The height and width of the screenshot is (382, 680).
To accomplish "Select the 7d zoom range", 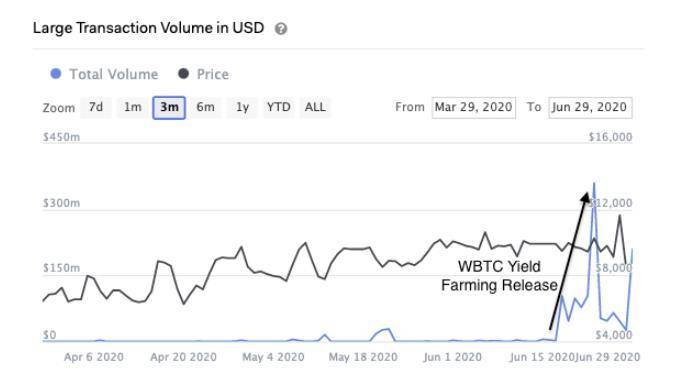I will pyautogui.click(x=96, y=107).
